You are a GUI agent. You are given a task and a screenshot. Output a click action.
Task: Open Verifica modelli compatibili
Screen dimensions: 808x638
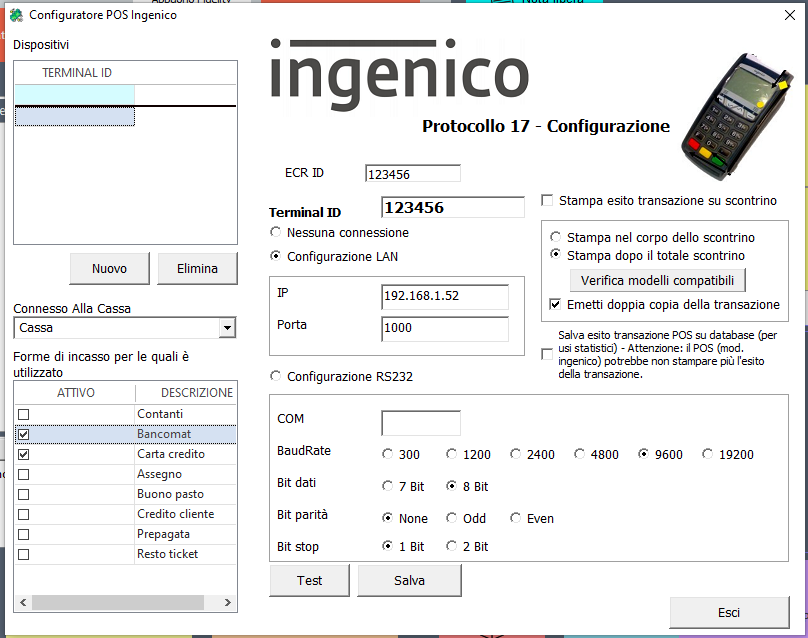click(x=658, y=280)
